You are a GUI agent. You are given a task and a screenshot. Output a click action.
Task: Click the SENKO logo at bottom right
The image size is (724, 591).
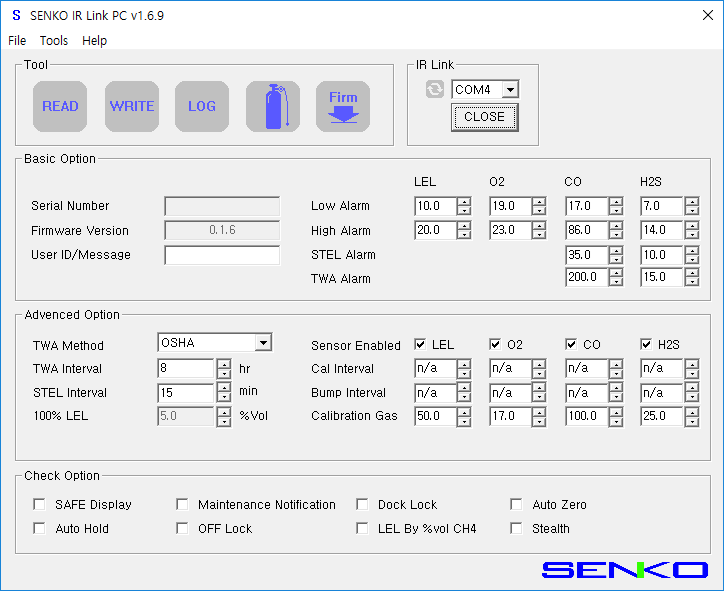[x=624, y=570]
